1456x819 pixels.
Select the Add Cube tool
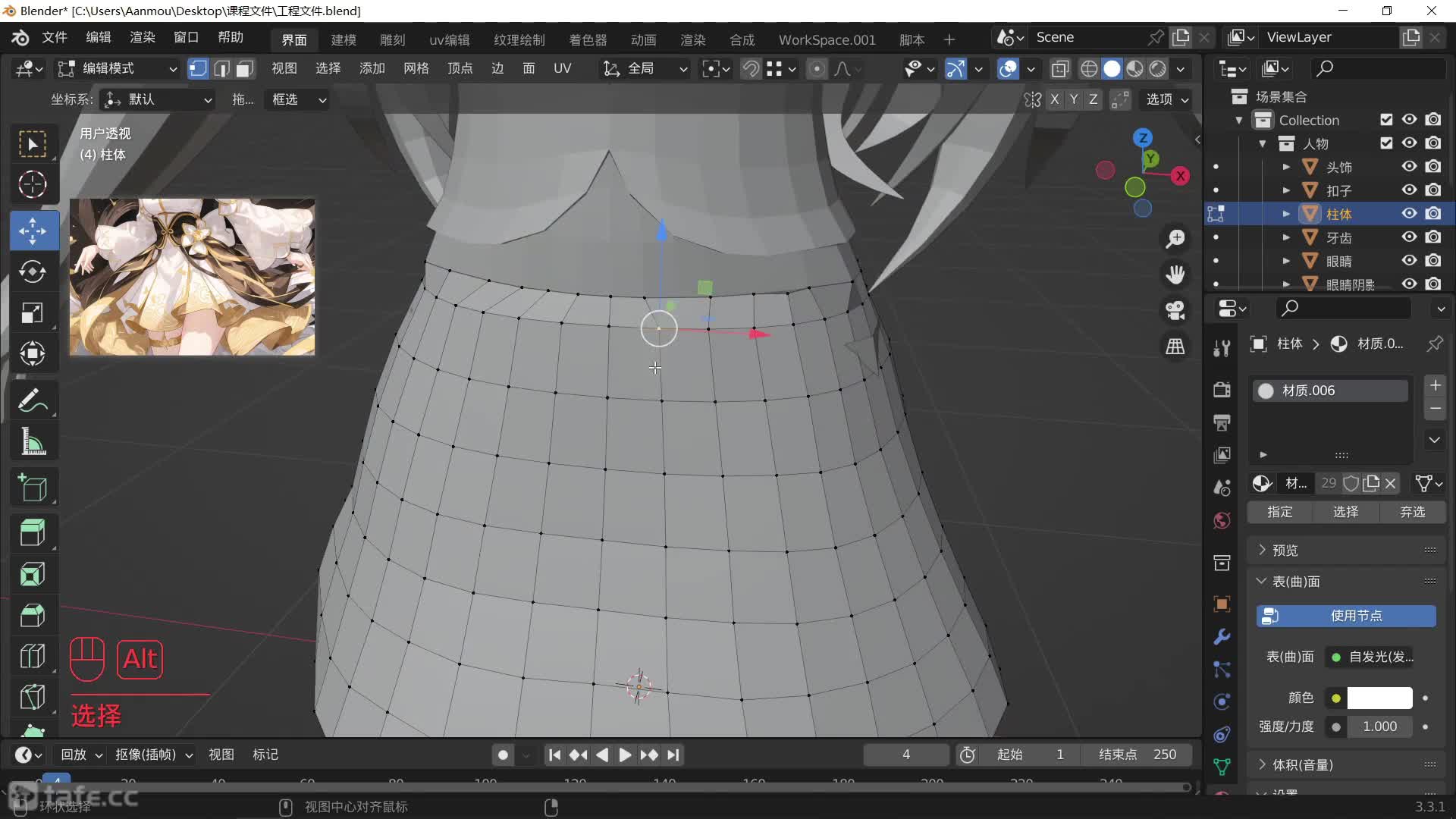(33, 488)
